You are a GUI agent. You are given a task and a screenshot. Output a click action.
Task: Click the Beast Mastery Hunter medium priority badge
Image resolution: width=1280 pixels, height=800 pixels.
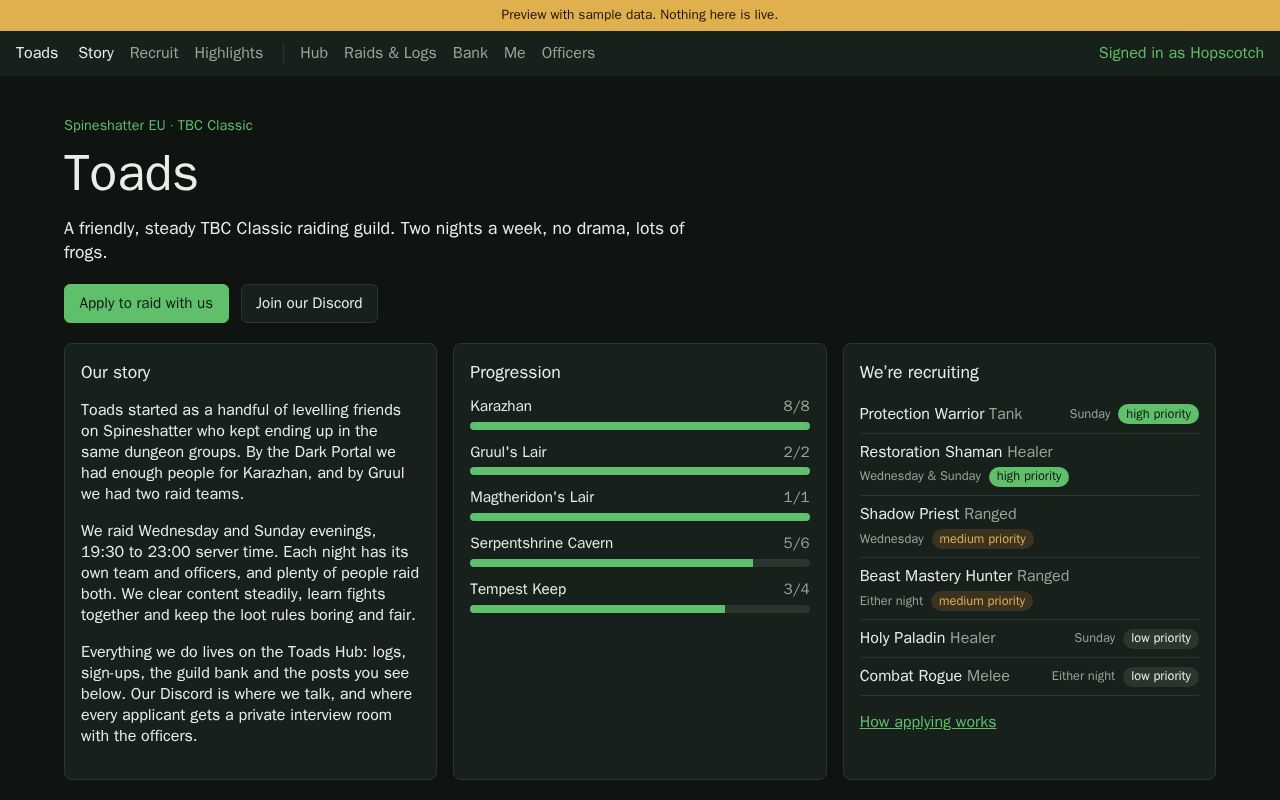[x=982, y=601]
